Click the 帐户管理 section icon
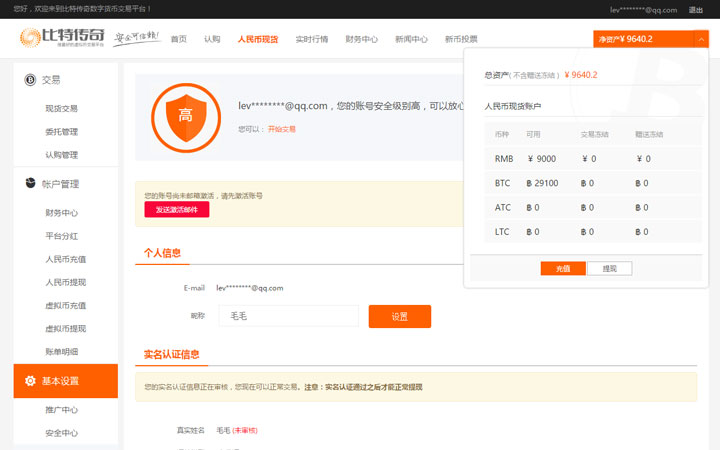Viewport: 720px width, 450px height. click(30, 183)
